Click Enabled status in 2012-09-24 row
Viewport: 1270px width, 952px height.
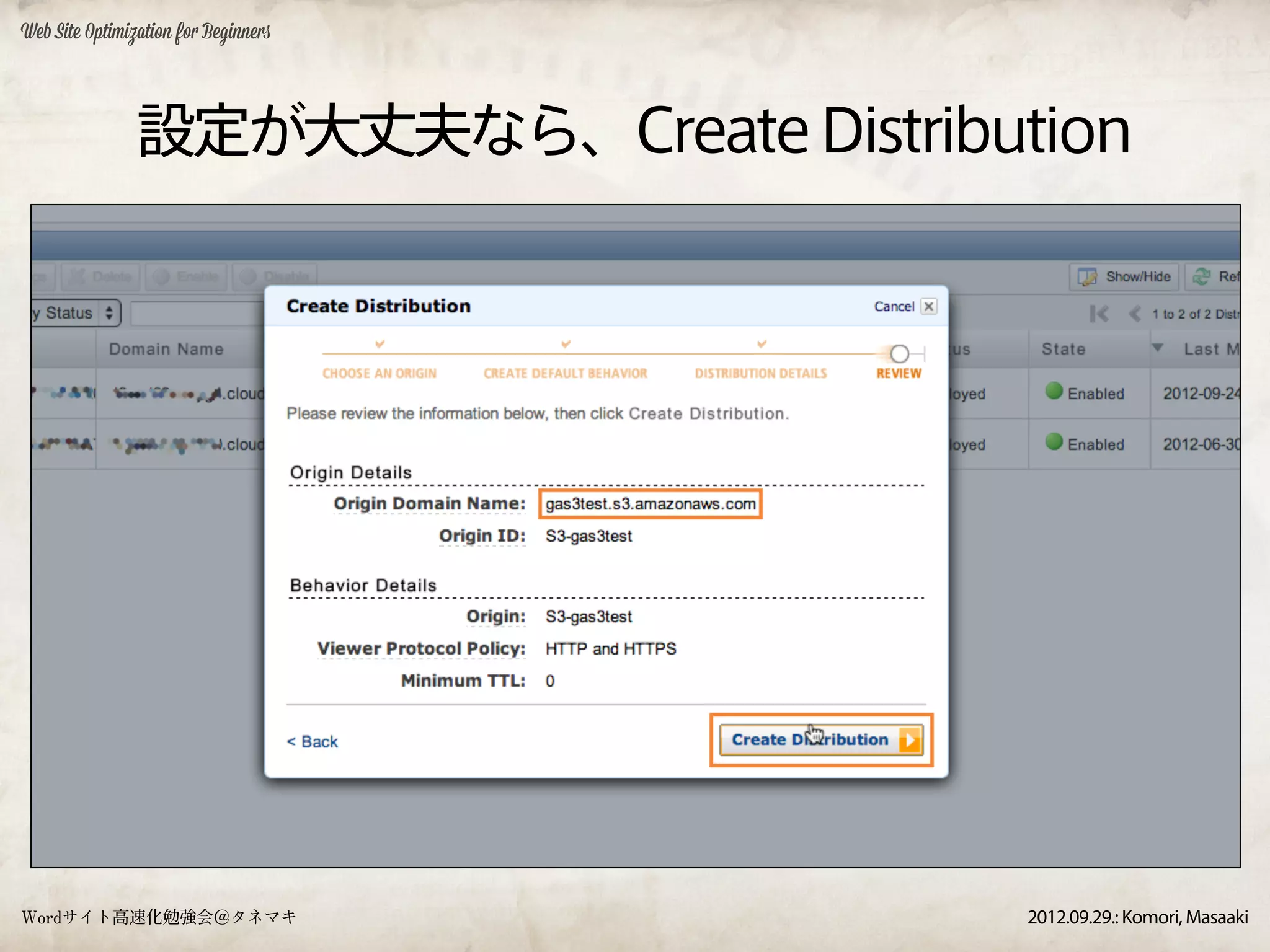pos(1095,394)
